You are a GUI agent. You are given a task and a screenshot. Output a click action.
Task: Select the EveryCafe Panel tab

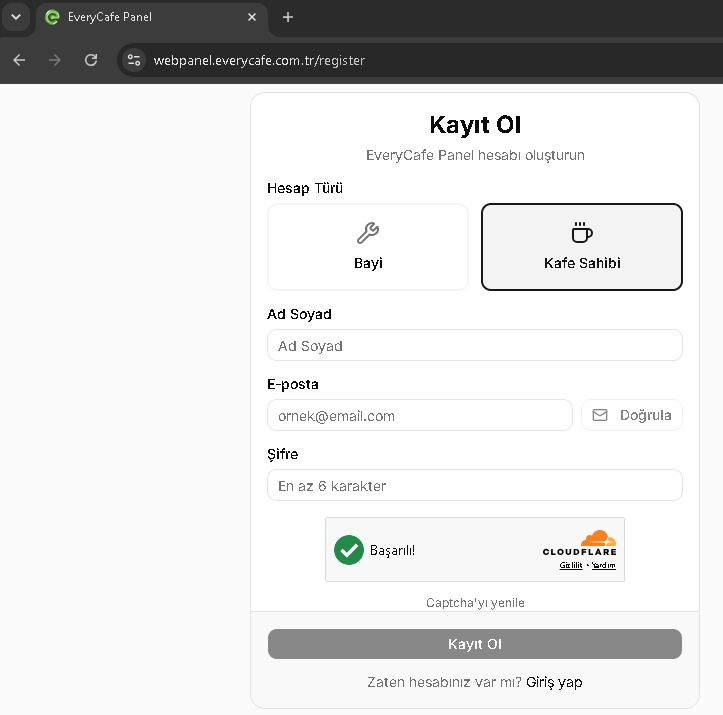click(152, 17)
